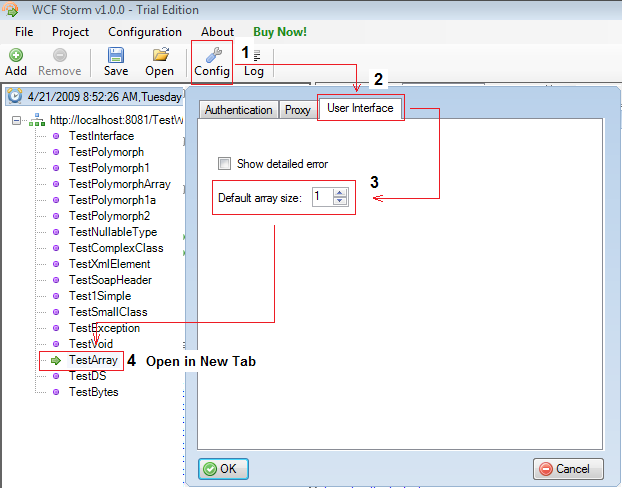This screenshot has width=622, height=488.
Task: Click the purple bullet icon beside TestComplexClass
Action: (x=56, y=248)
